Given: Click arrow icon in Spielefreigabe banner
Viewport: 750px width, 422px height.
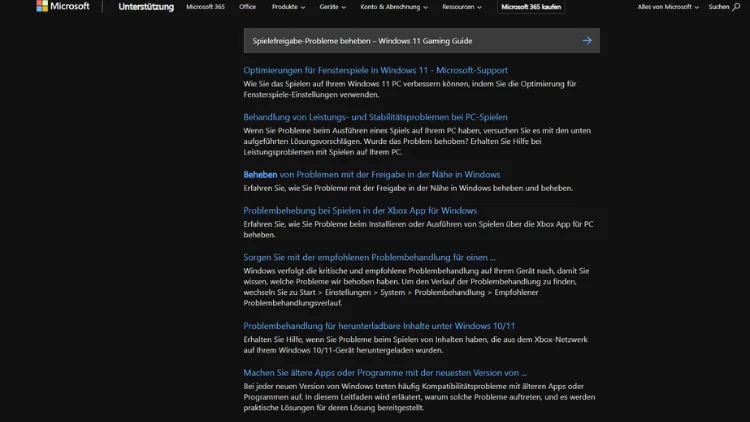Looking at the screenshot, I should (587, 41).
